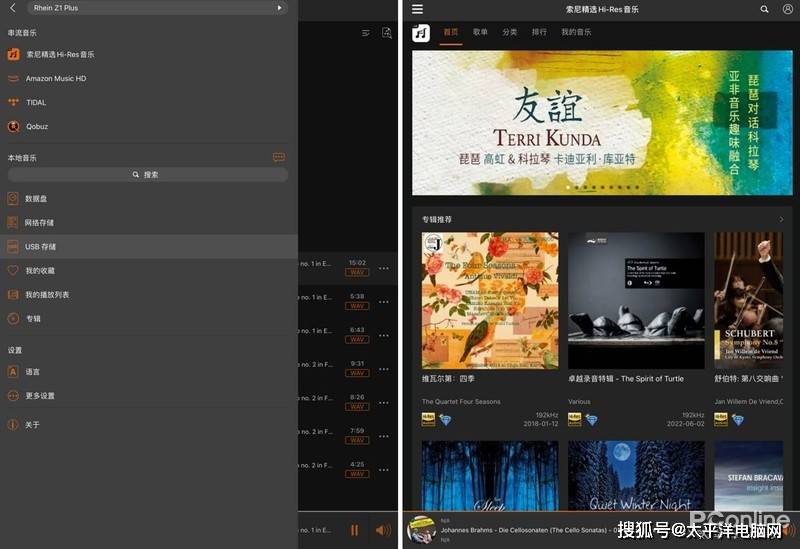Switch to the 歌单 tab
Image resolution: width=800 pixels, height=549 pixels.
(x=480, y=32)
